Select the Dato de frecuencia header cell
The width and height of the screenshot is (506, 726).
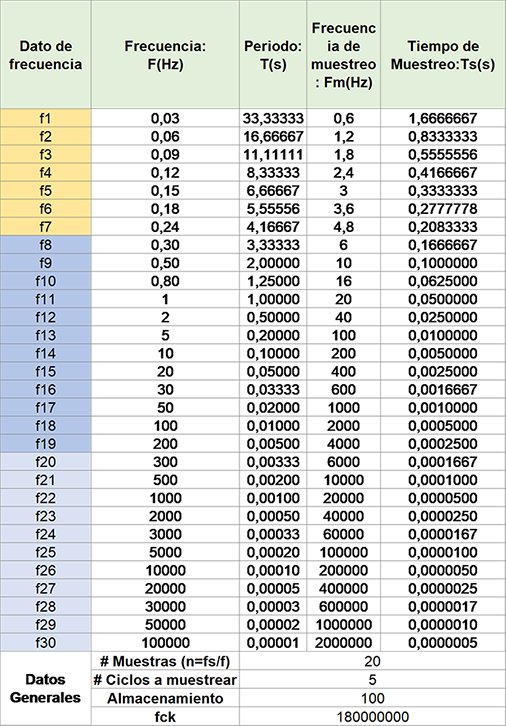click(x=45, y=55)
